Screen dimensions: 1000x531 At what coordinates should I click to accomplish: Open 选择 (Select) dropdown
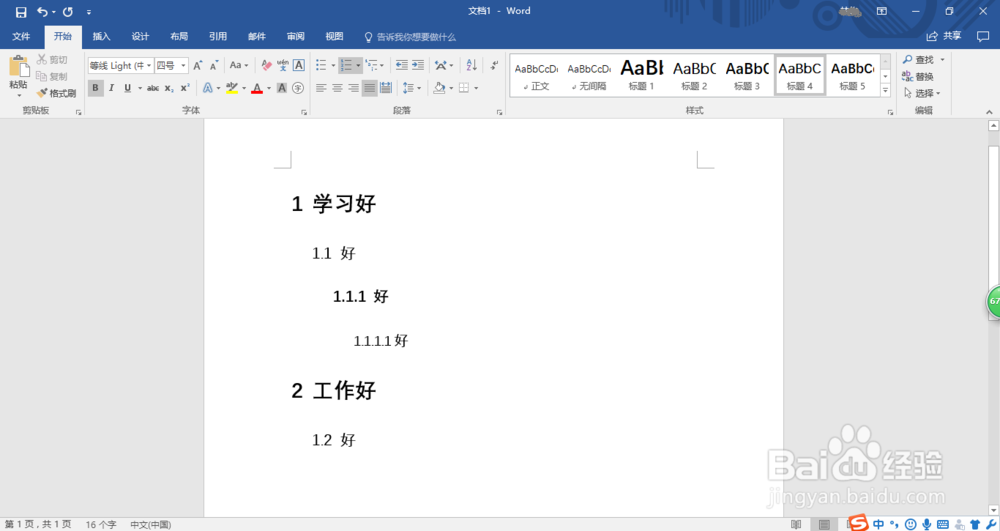click(922, 93)
